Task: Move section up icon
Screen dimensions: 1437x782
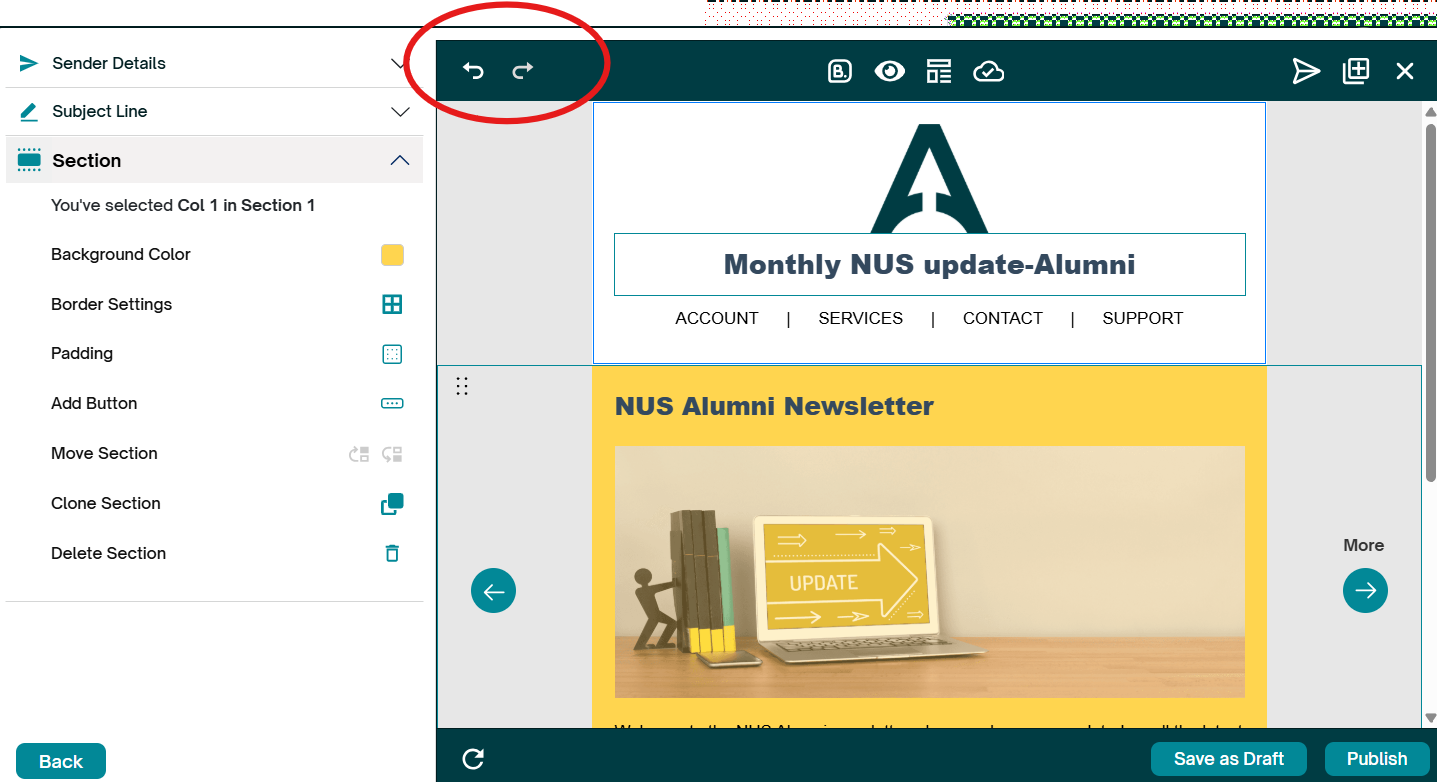Action: click(359, 454)
